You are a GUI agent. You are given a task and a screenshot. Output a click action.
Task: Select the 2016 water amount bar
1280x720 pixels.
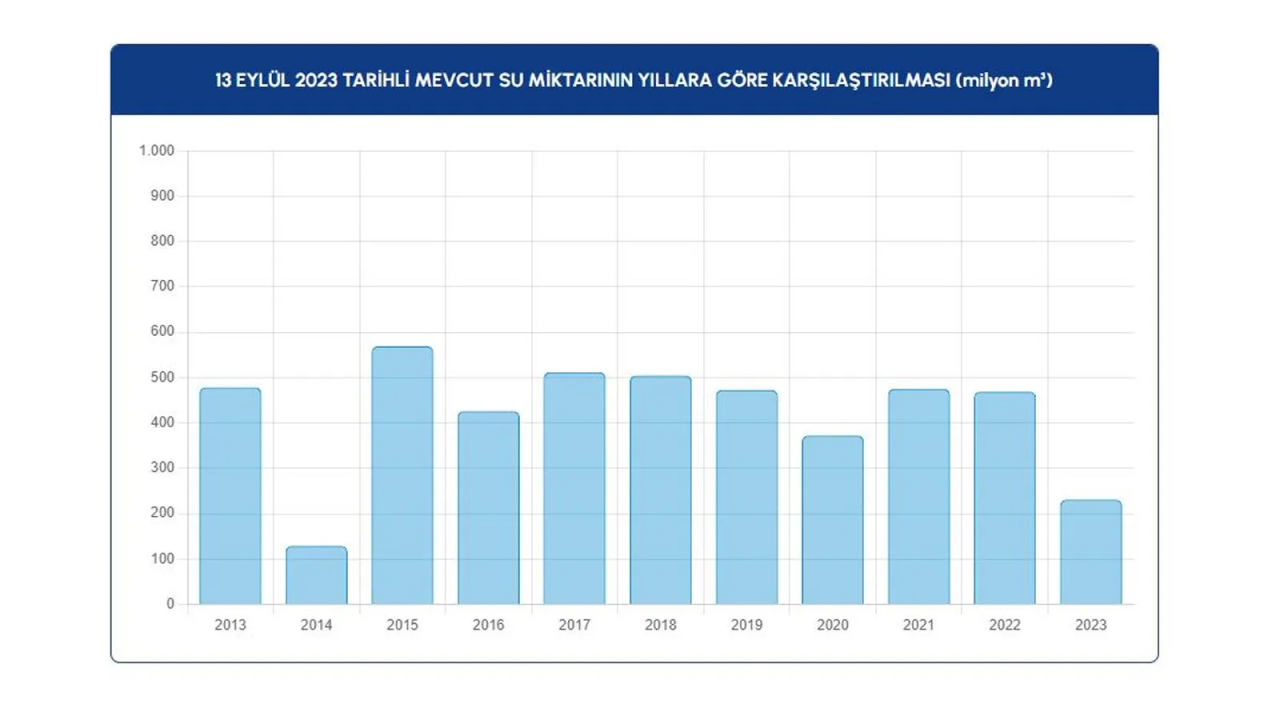pos(488,508)
